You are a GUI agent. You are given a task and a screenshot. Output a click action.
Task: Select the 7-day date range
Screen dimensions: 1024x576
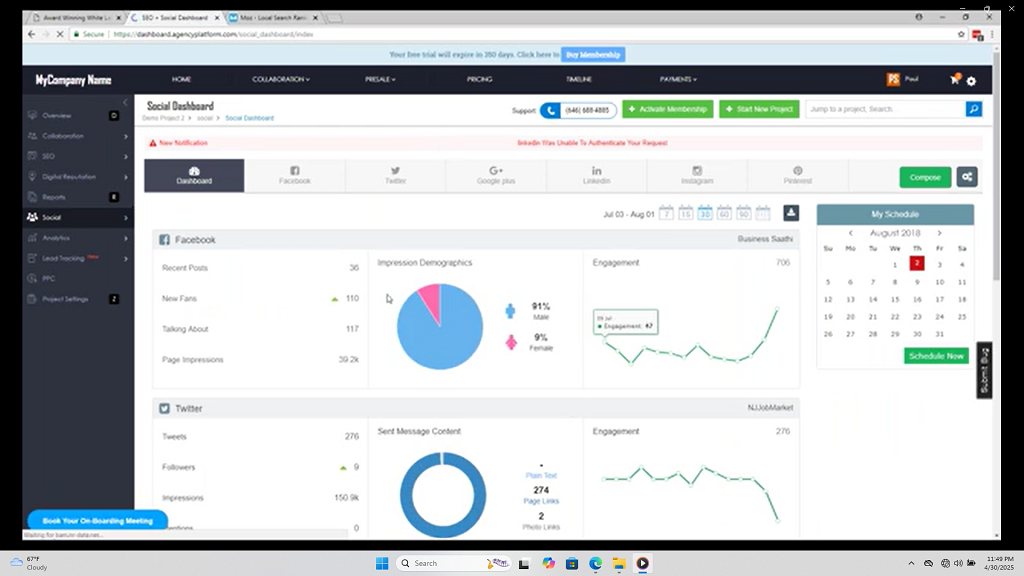666,213
